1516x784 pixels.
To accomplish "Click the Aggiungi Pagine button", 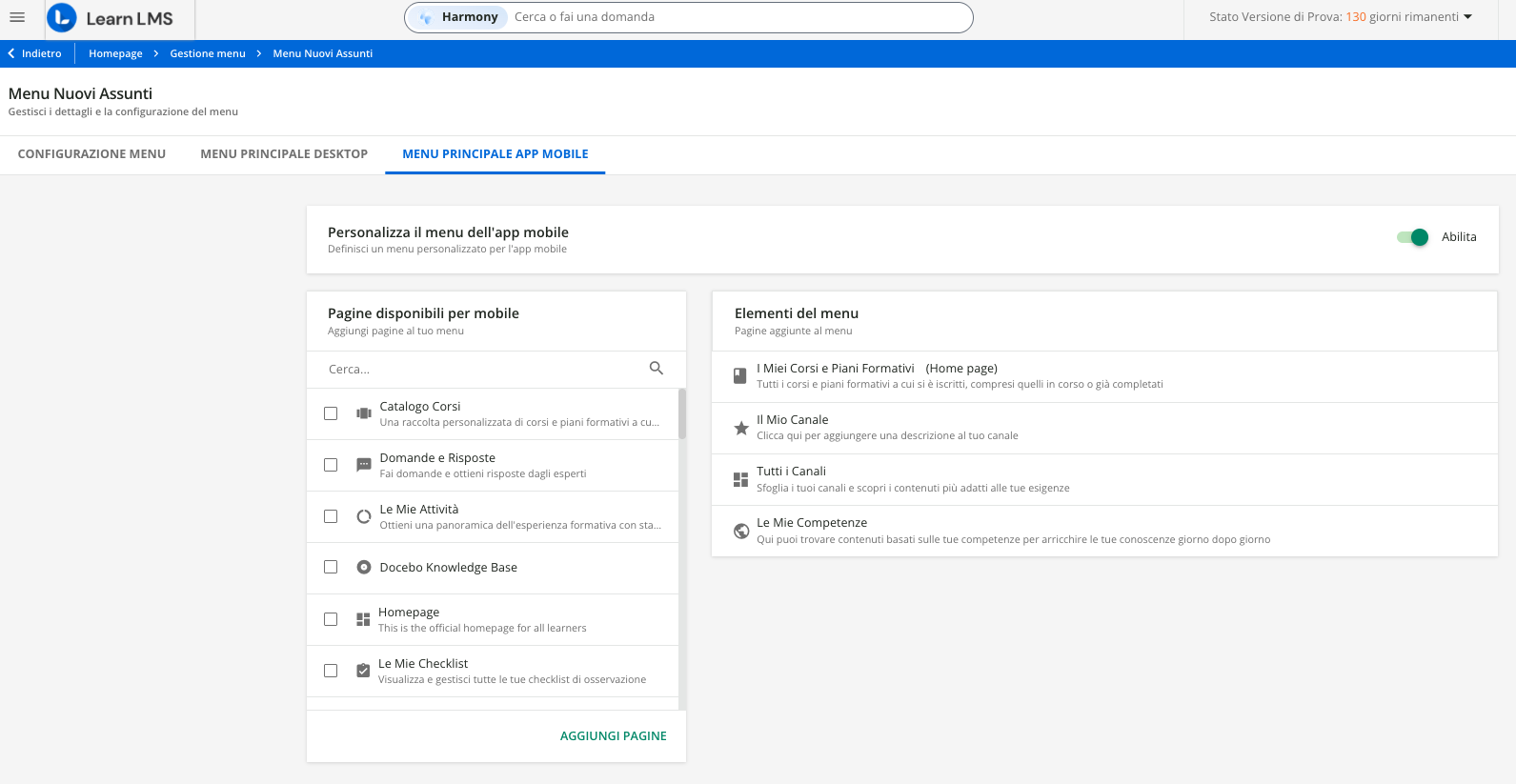I will click(613, 736).
